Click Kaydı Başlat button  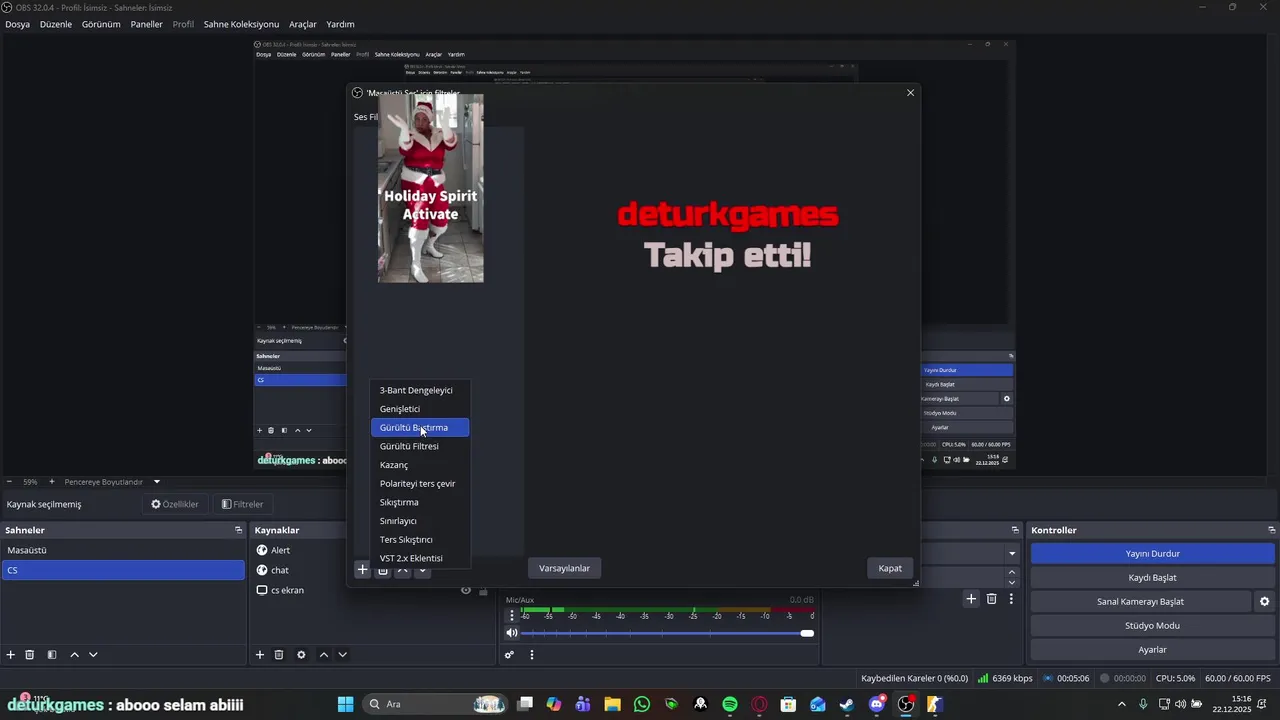tap(1152, 577)
